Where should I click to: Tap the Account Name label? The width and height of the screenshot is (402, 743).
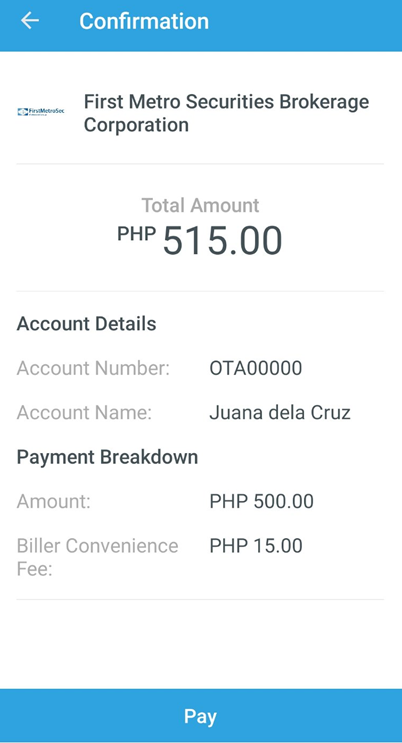pyautogui.click(x=84, y=413)
